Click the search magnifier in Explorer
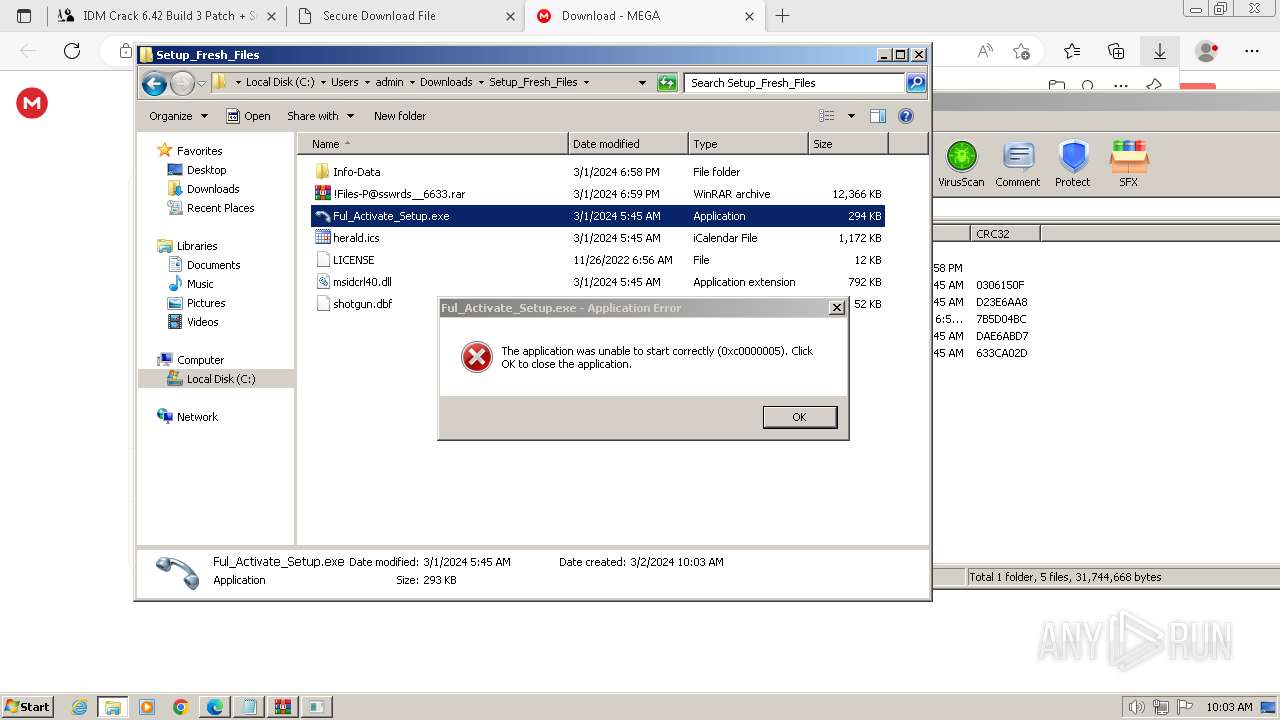 tap(915, 83)
